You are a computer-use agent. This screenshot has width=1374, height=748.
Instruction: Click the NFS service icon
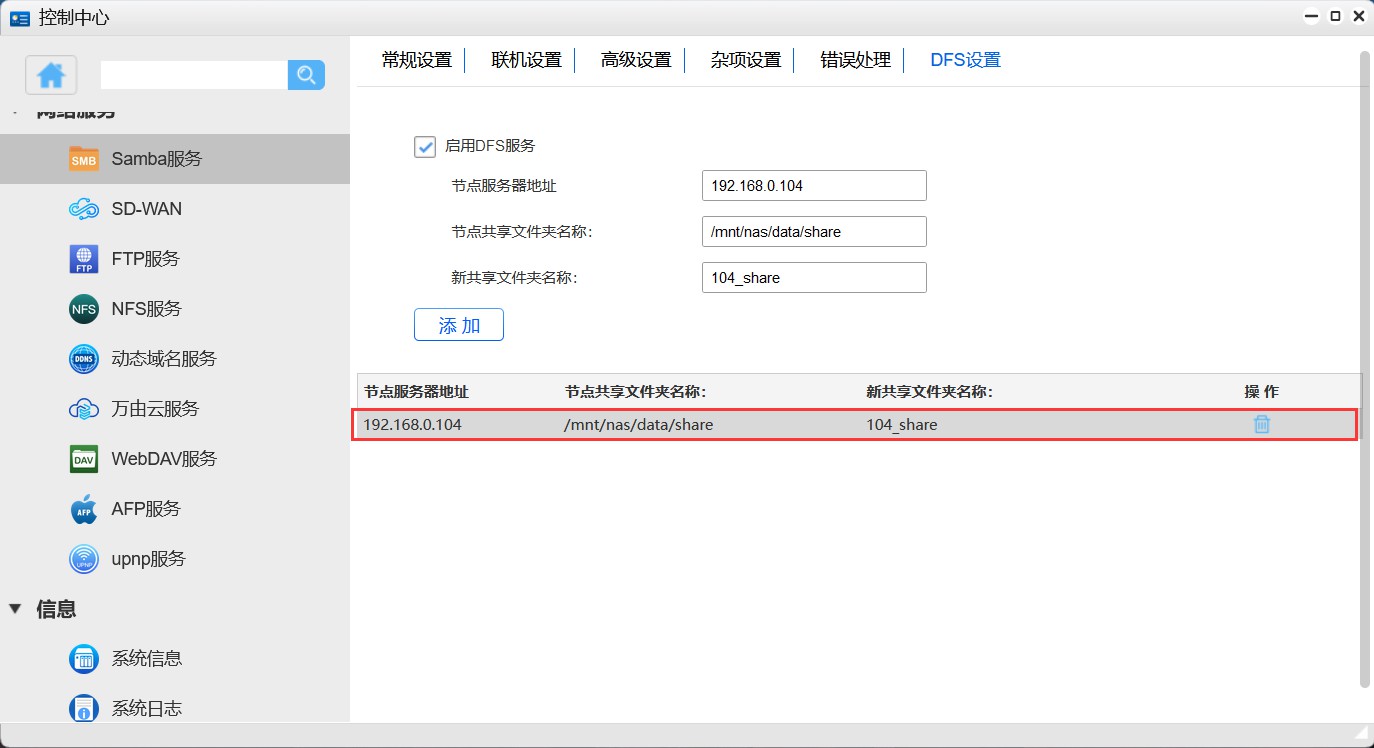pyautogui.click(x=84, y=309)
